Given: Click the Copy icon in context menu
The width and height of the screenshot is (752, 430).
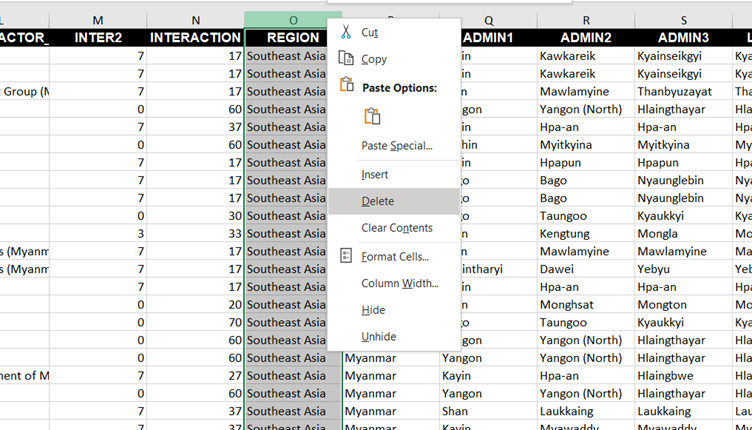Looking at the screenshot, I should point(346,59).
